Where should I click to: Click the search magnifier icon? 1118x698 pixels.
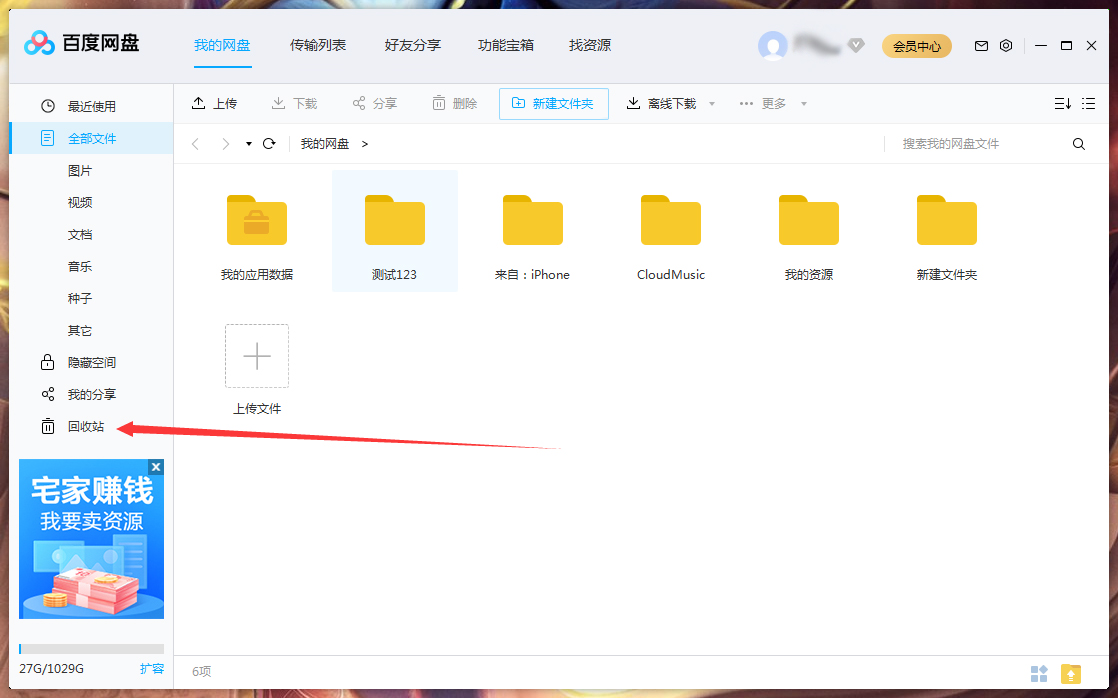[1078, 143]
